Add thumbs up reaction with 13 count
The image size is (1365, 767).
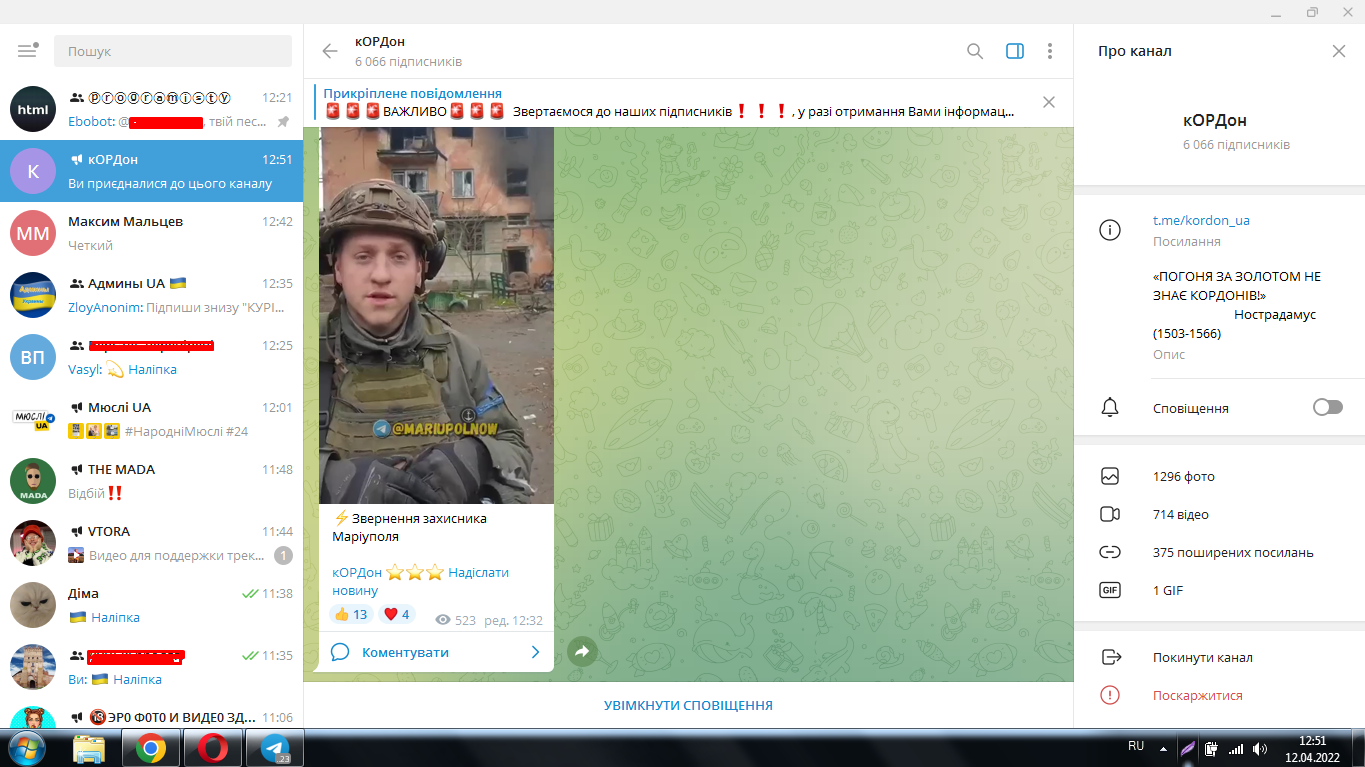coord(350,614)
